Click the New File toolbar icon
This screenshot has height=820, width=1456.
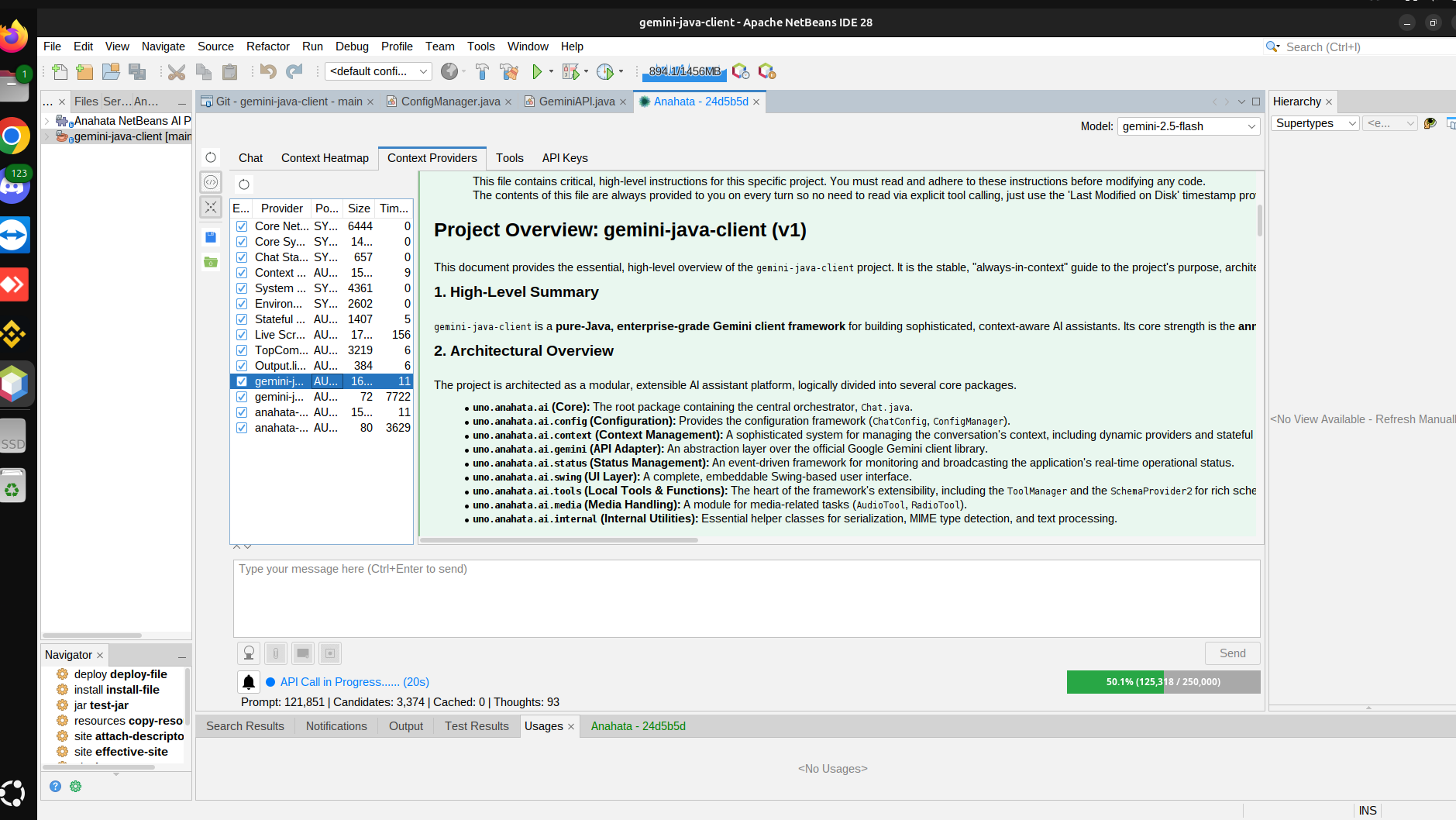point(60,72)
